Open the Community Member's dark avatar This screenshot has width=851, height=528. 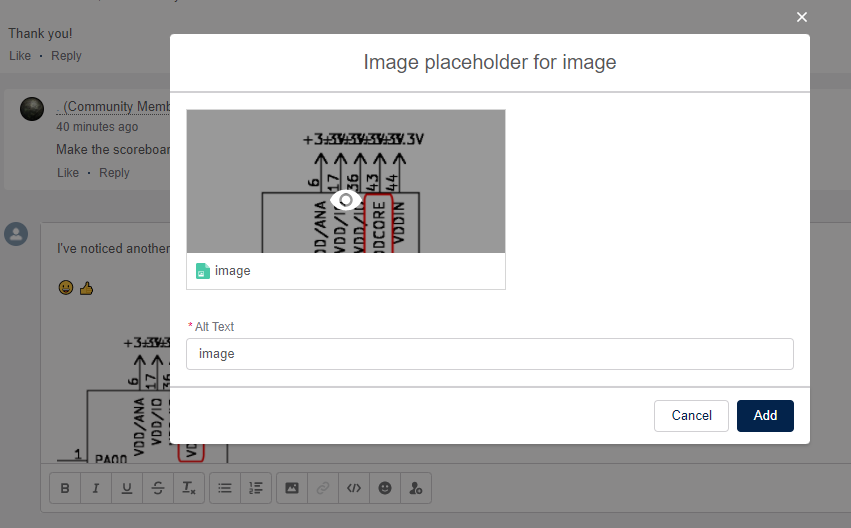[32, 109]
